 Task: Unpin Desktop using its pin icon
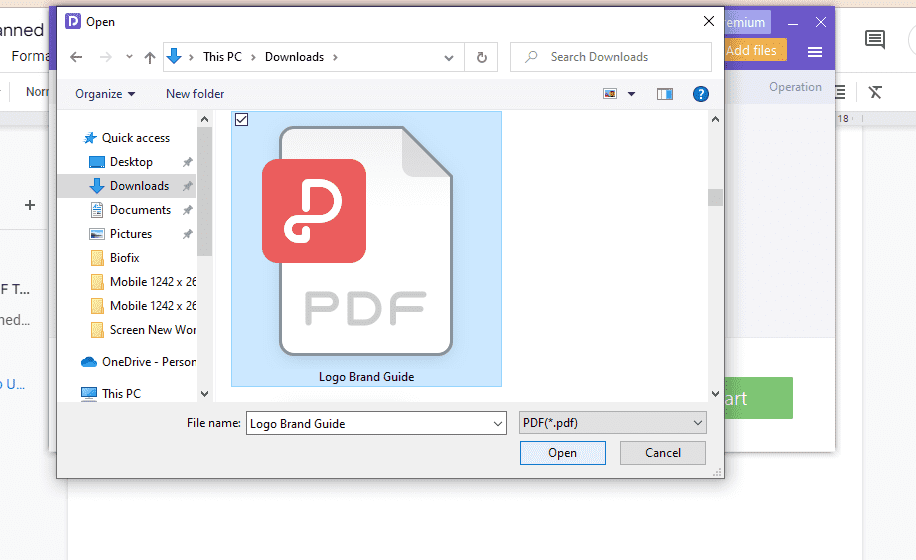coord(188,162)
